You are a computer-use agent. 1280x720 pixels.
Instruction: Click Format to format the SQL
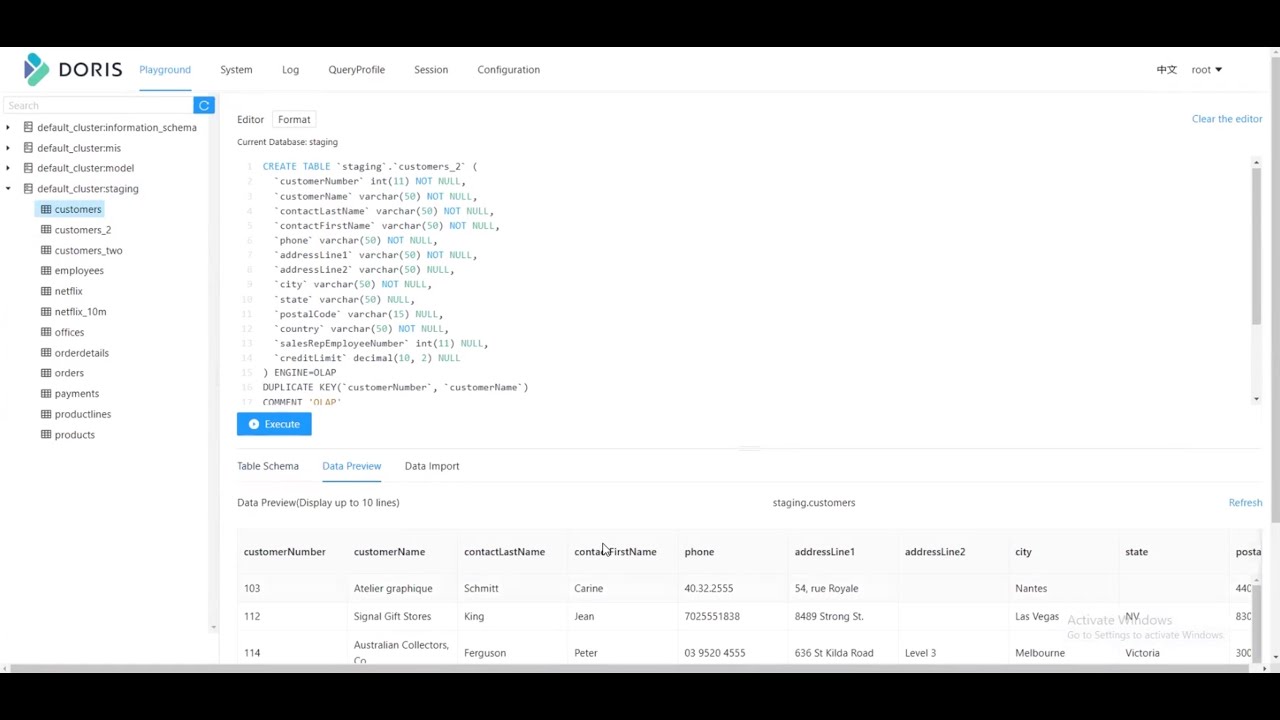pos(294,119)
